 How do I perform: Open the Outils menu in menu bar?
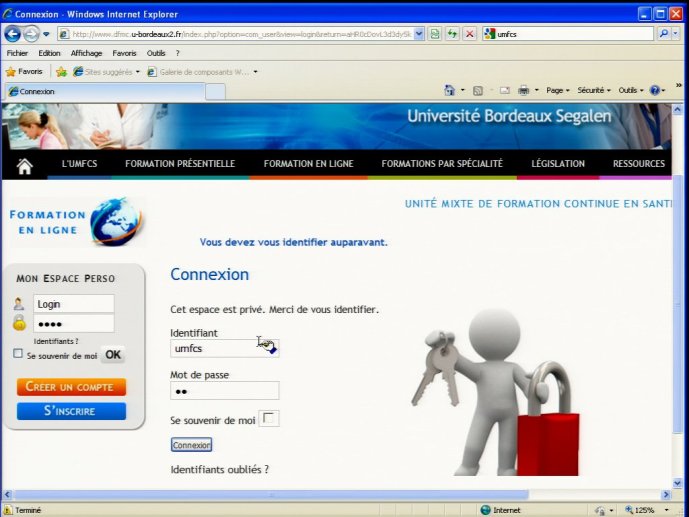click(156, 53)
